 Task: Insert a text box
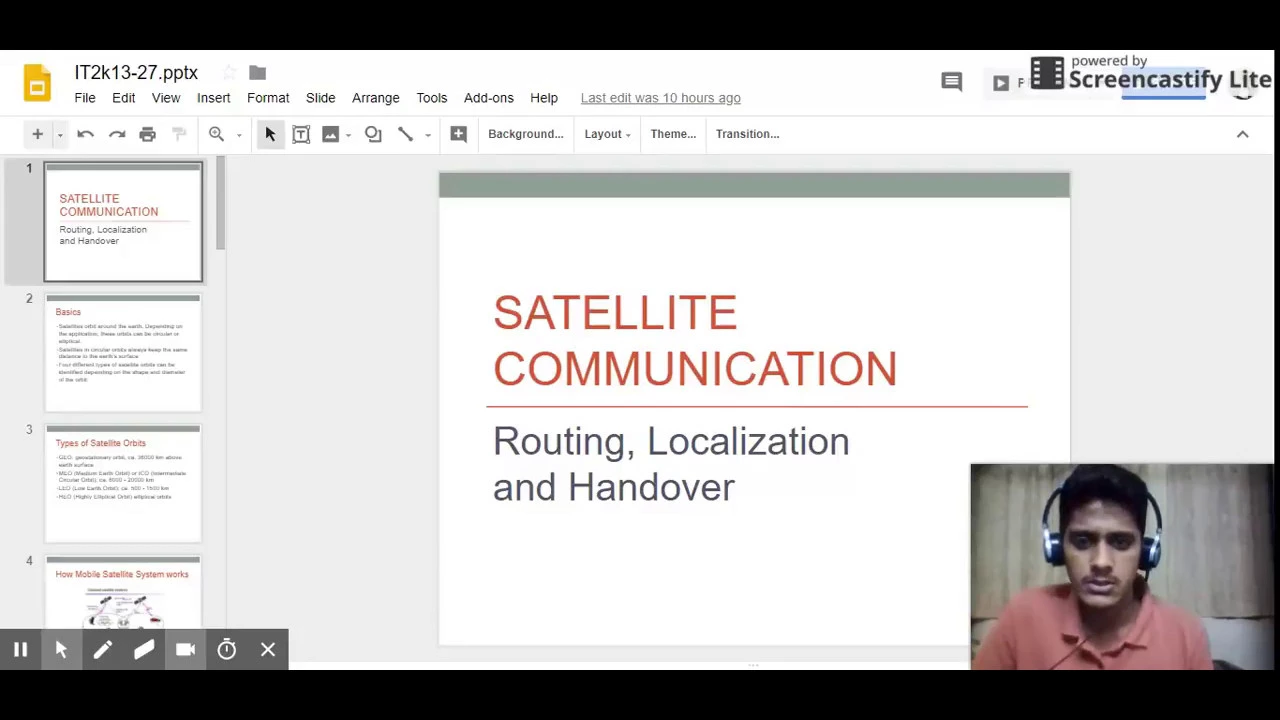pos(301,134)
